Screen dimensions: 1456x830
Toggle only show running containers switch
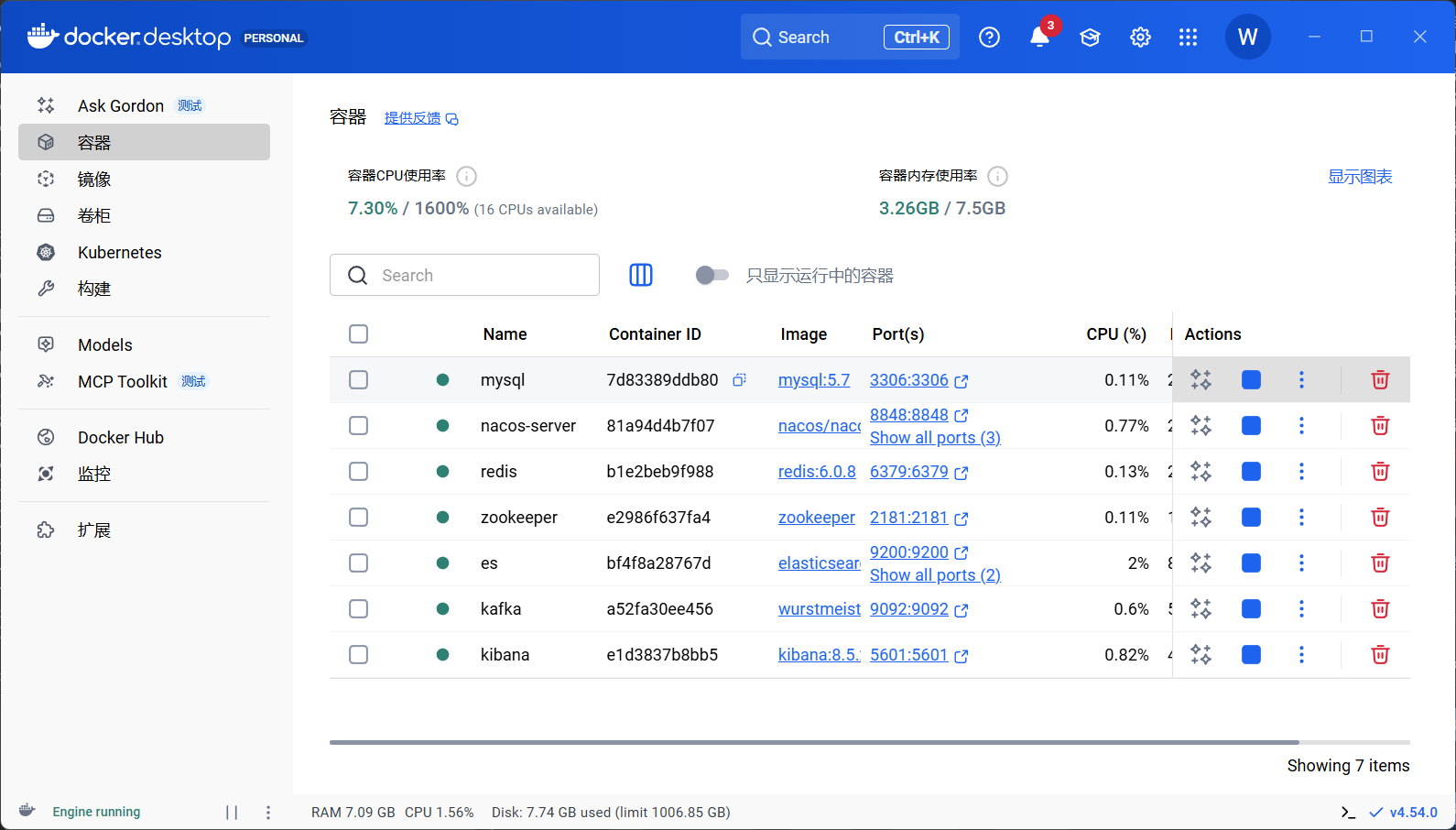click(x=712, y=275)
